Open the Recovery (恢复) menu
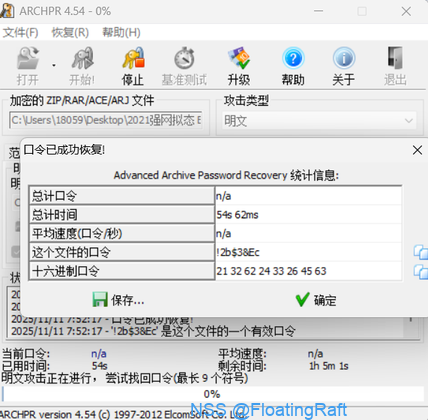The height and width of the screenshot is (420, 428). pos(70,33)
